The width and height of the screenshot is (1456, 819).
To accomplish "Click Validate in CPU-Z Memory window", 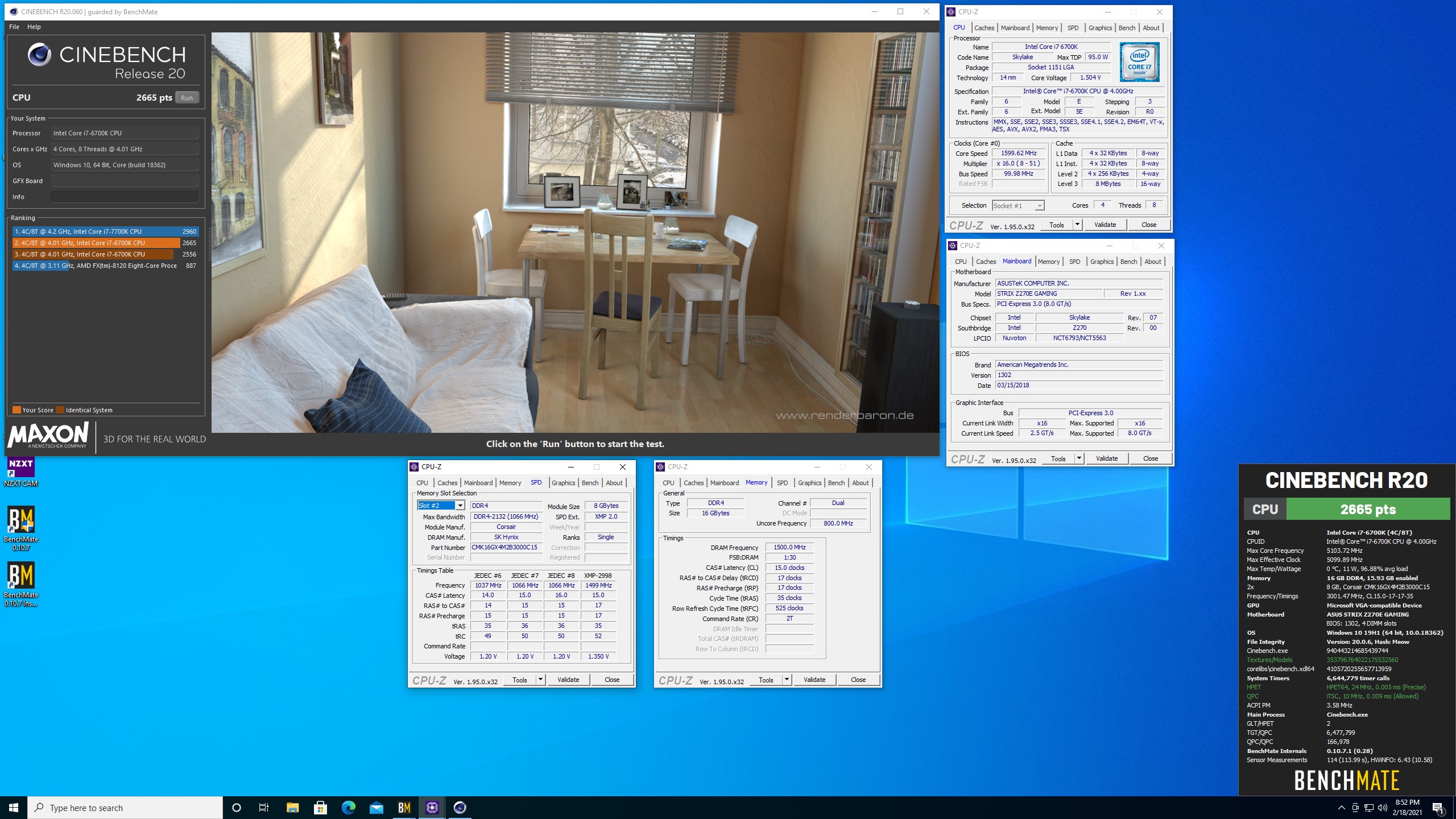I will point(814,680).
